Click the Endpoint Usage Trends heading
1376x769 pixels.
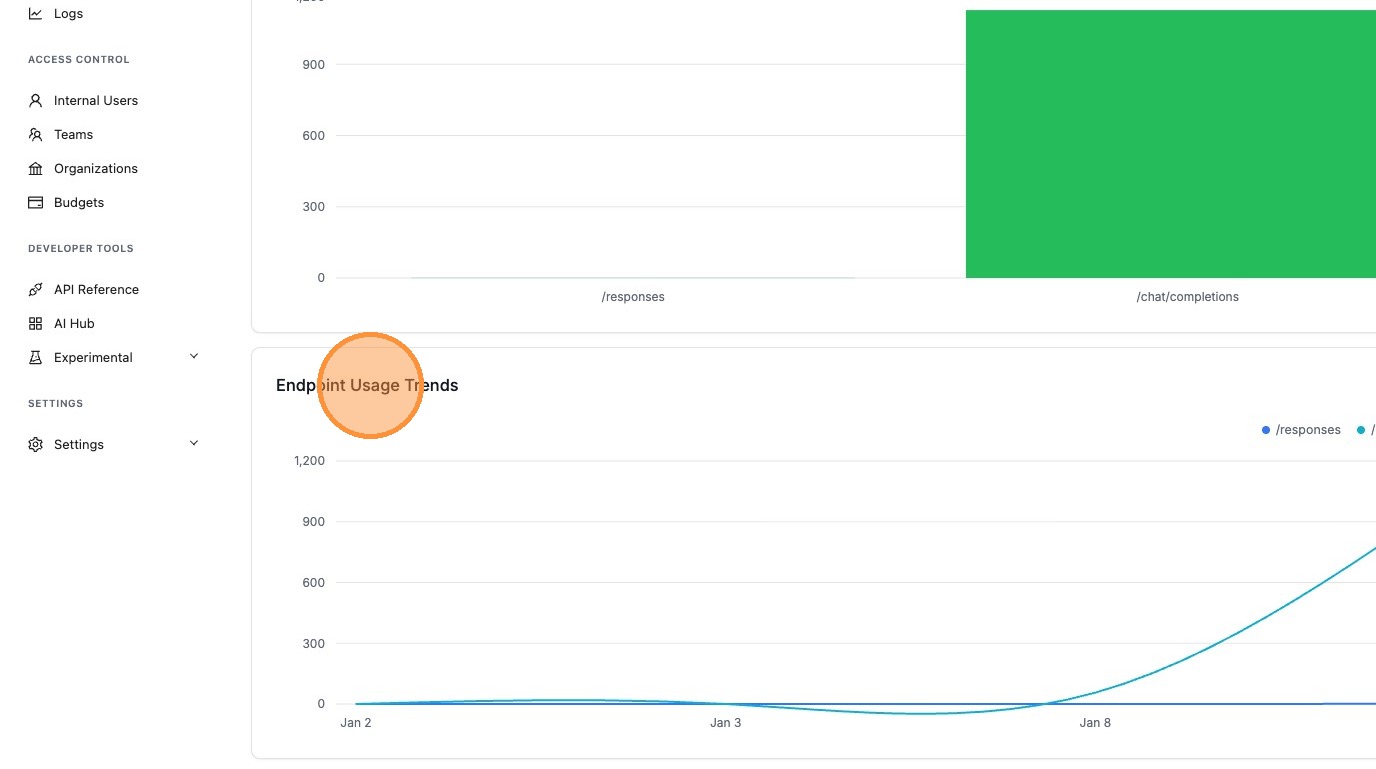(367, 385)
